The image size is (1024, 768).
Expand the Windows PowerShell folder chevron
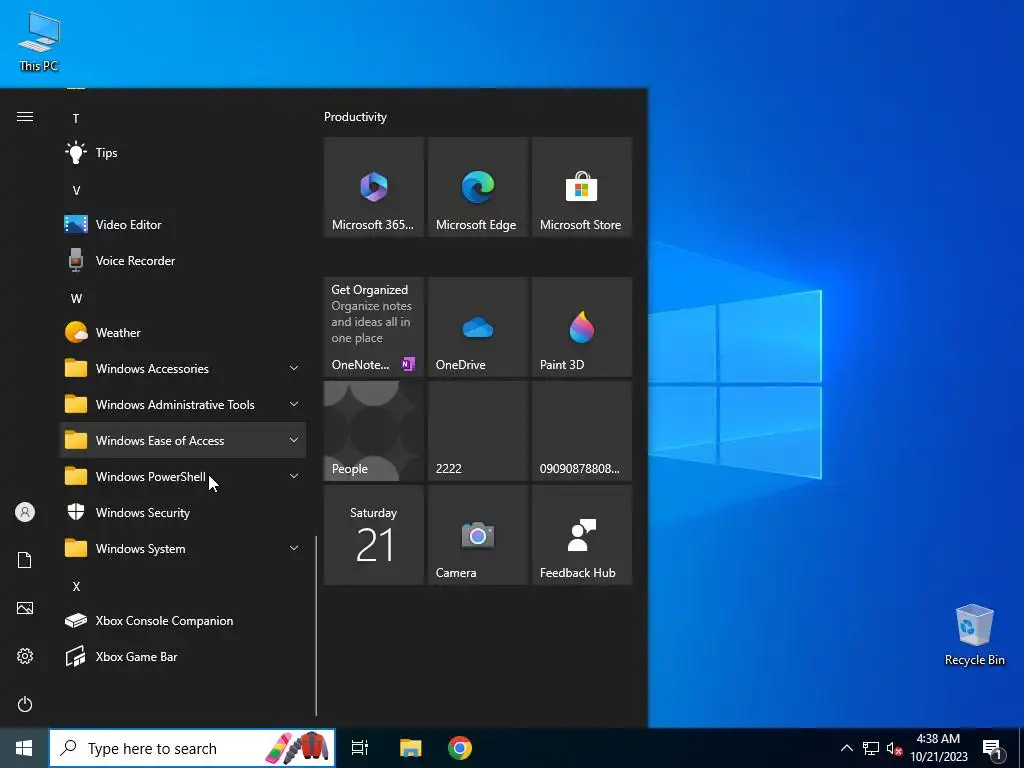(294, 476)
